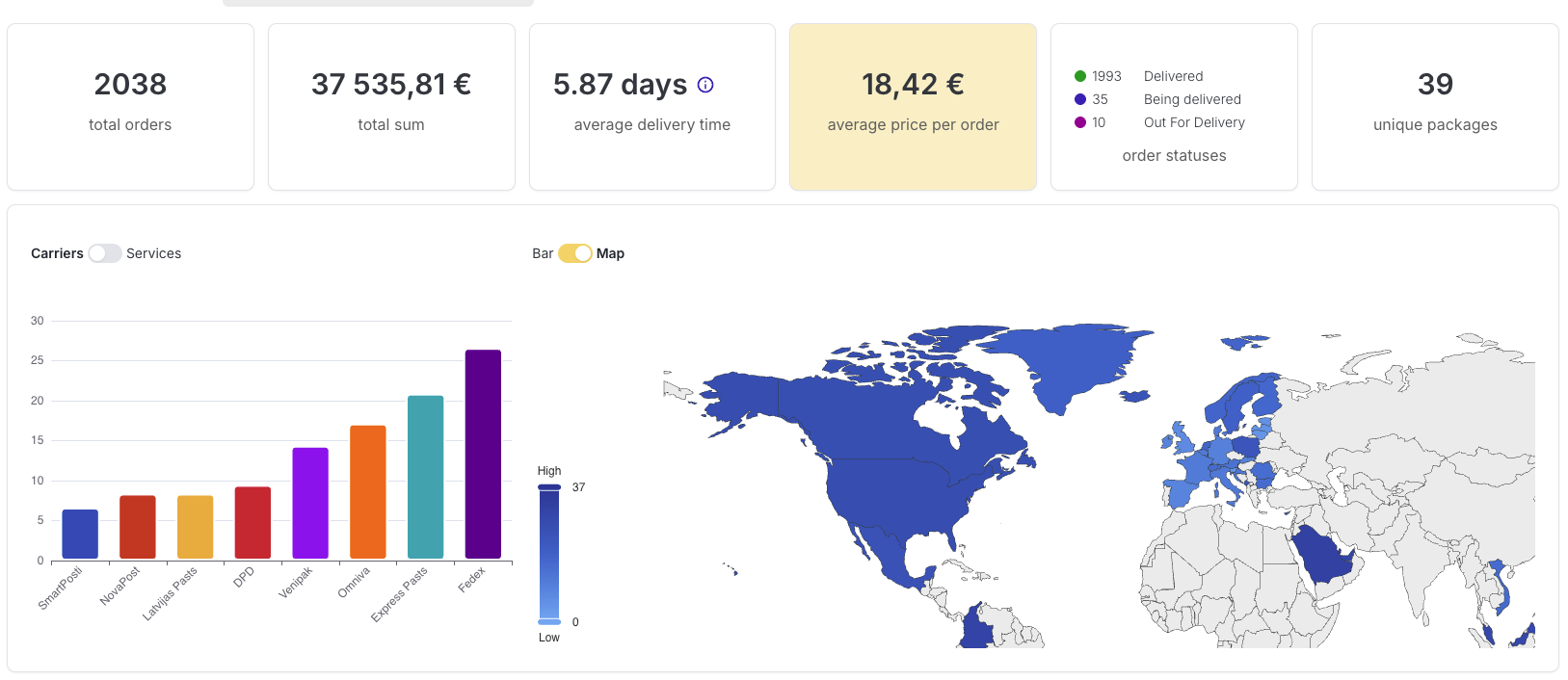Image resolution: width=1568 pixels, height=680 pixels.
Task: Click the Fedex dark purple bar
Action: click(x=483, y=454)
